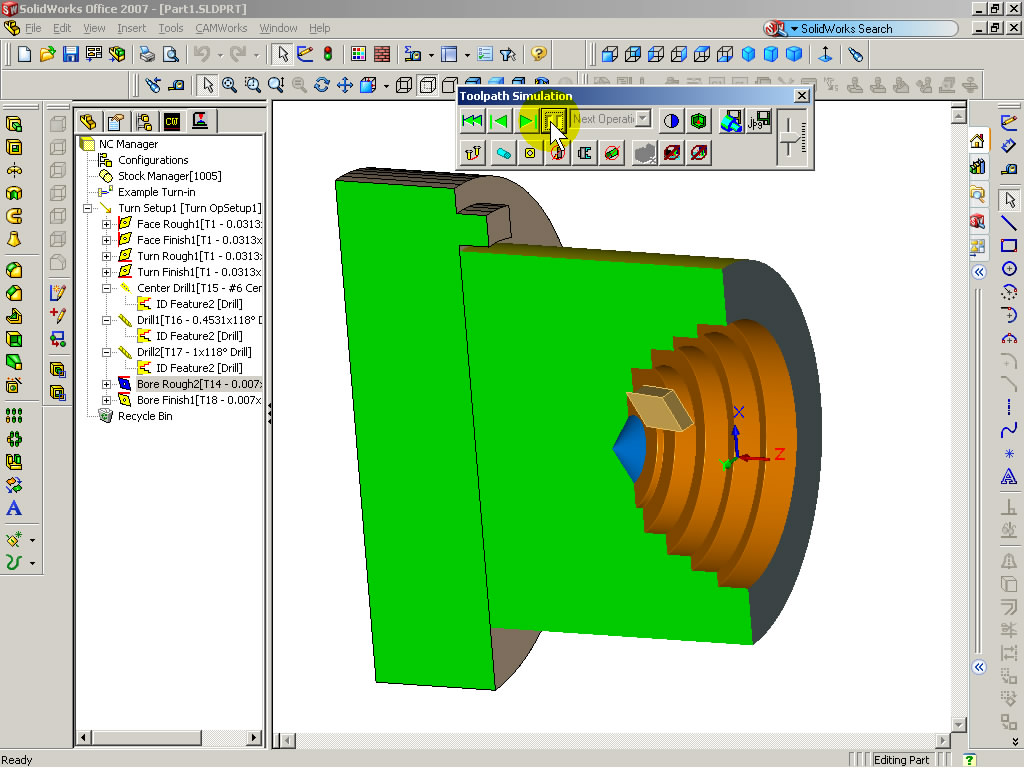The width and height of the screenshot is (1024, 768).
Task: Click the Print icon
Action: pyautogui.click(x=148, y=54)
